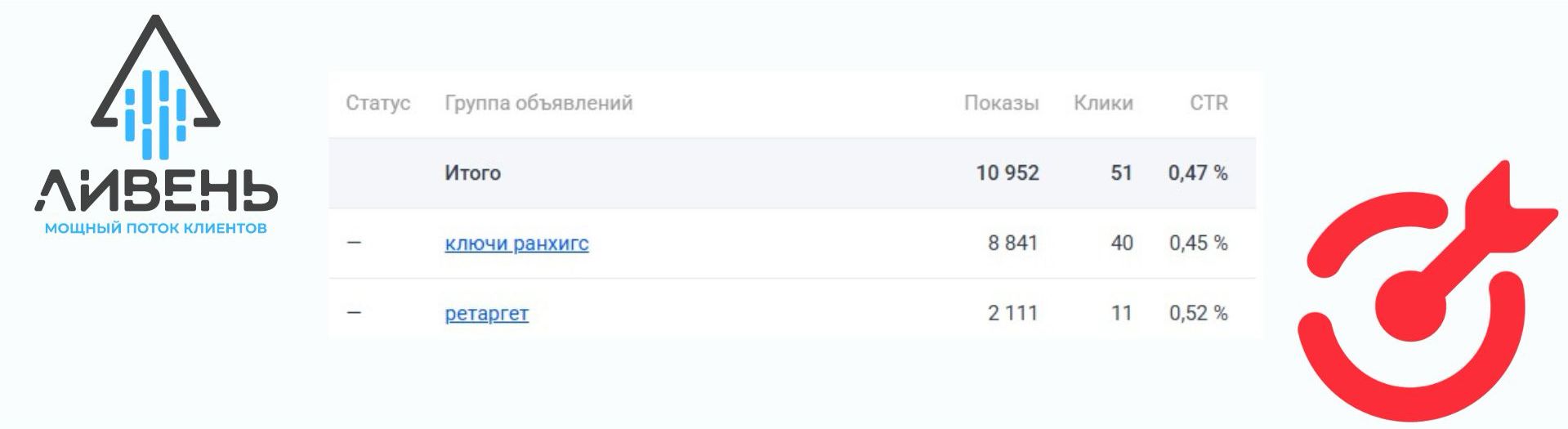Select the Итого row label

pos(472,173)
